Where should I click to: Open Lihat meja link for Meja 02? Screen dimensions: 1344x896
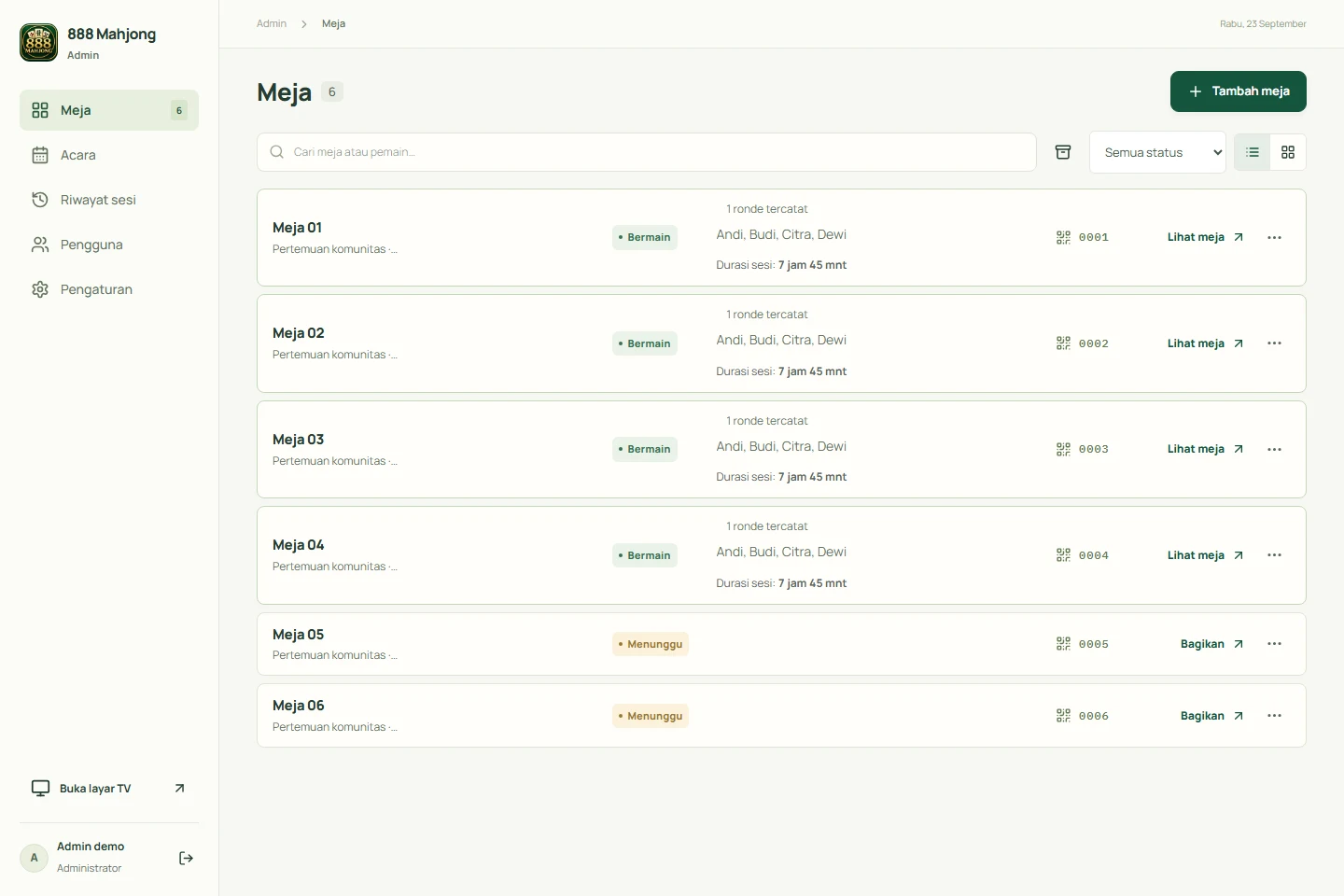coord(1206,343)
